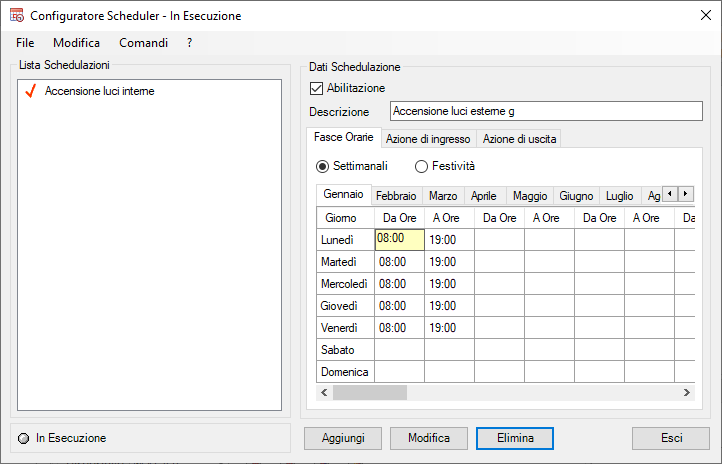This screenshot has height=464, width=722.
Task: Click the In Esecuzione status indicator light
Action: pyautogui.click(x=24, y=438)
